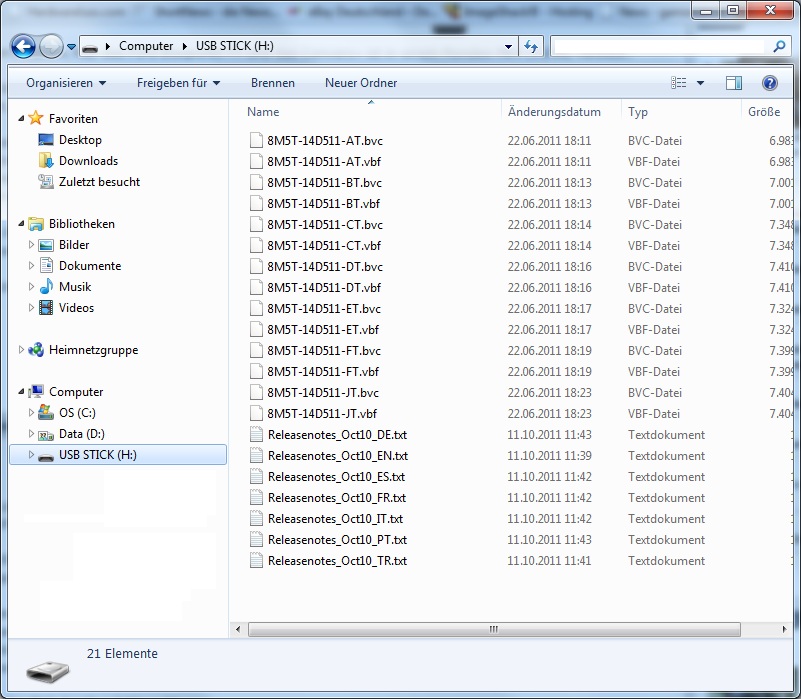Open the Freigeben für dropdown menu
The image size is (801, 699).
tap(178, 83)
